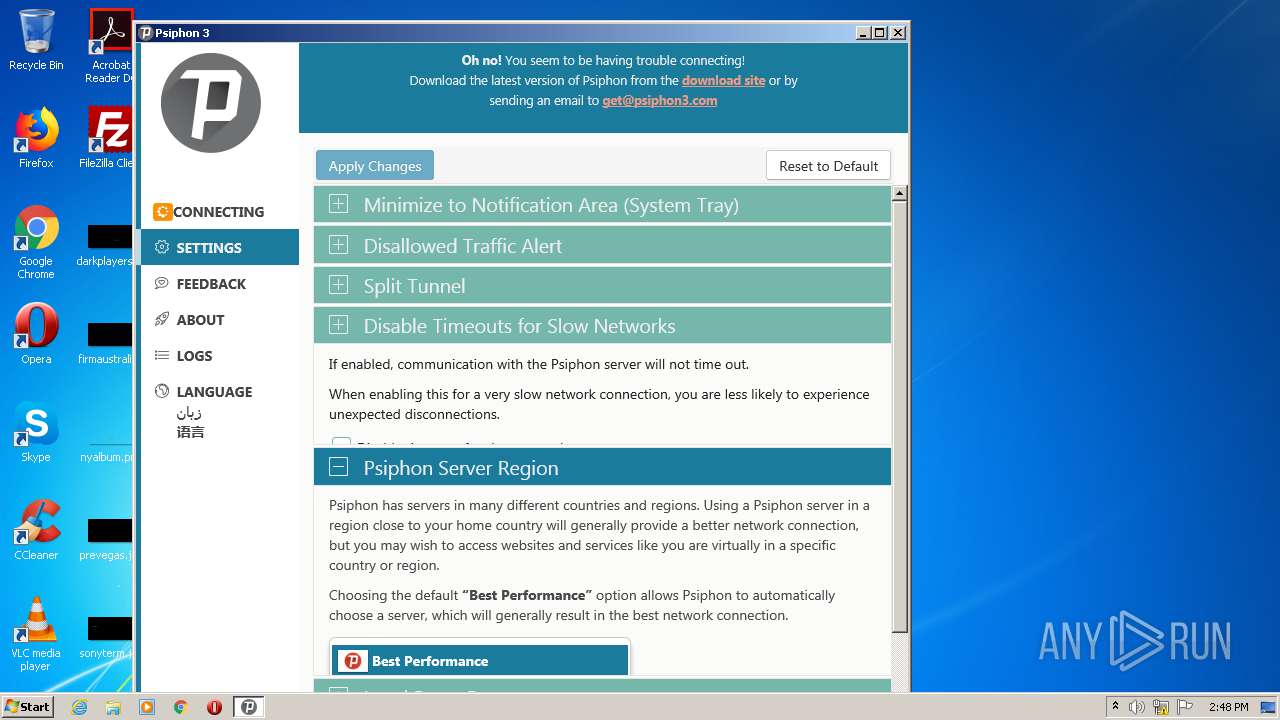
Task: Open Internet Explorer from taskbar
Action: tap(79, 707)
